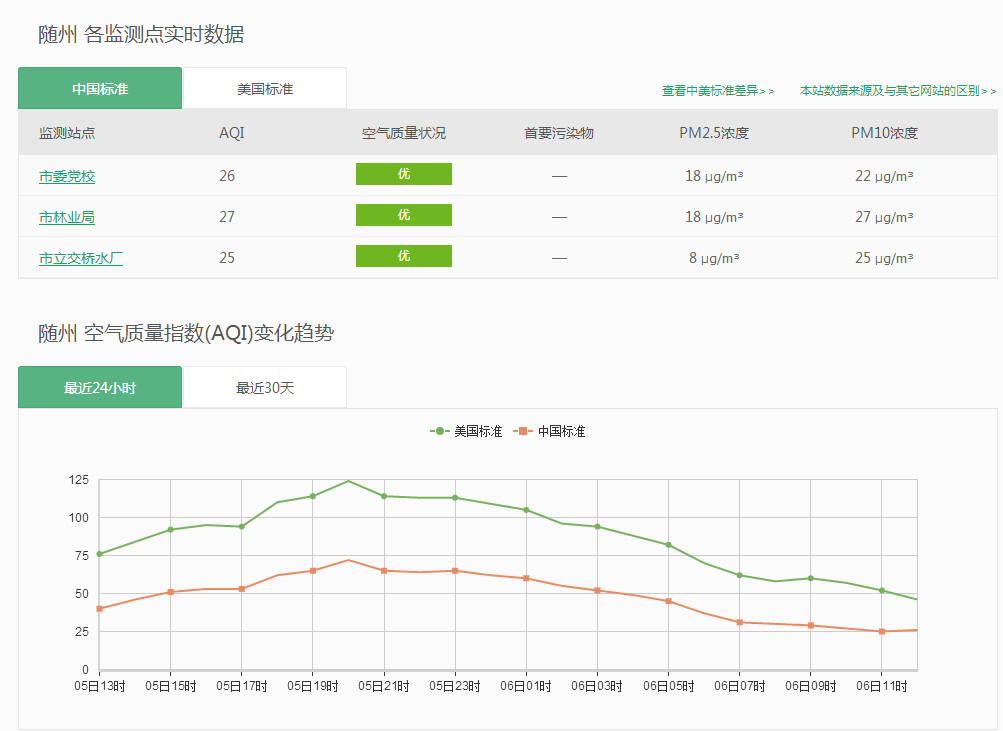Click the green 优 badge for 市委党校
Image resolution: width=1003 pixels, height=731 pixels.
click(404, 175)
